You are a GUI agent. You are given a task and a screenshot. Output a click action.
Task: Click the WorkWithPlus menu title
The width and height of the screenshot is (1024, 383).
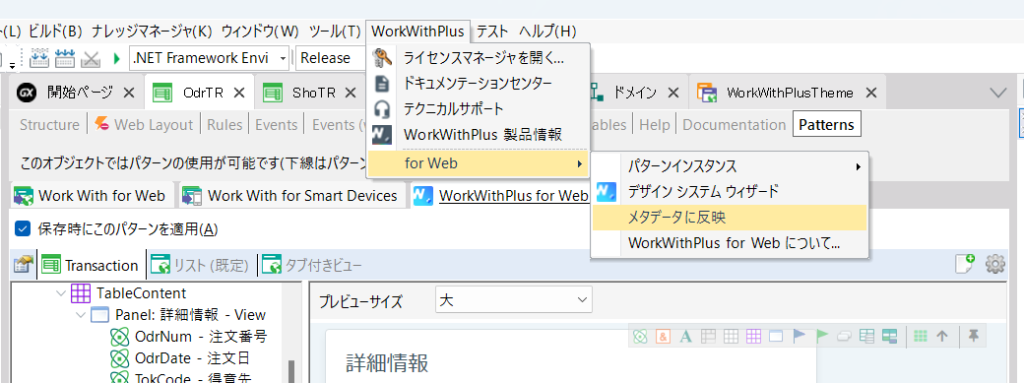(418, 31)
